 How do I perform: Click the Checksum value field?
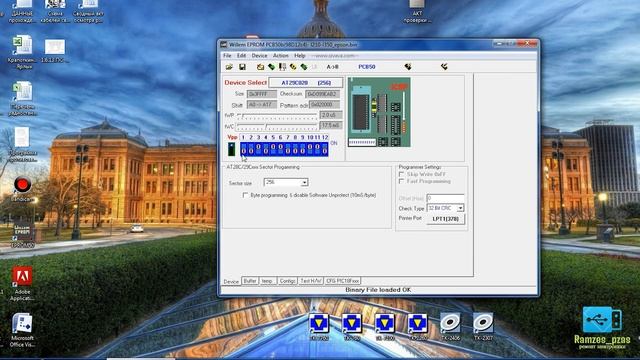coord(322,94)
